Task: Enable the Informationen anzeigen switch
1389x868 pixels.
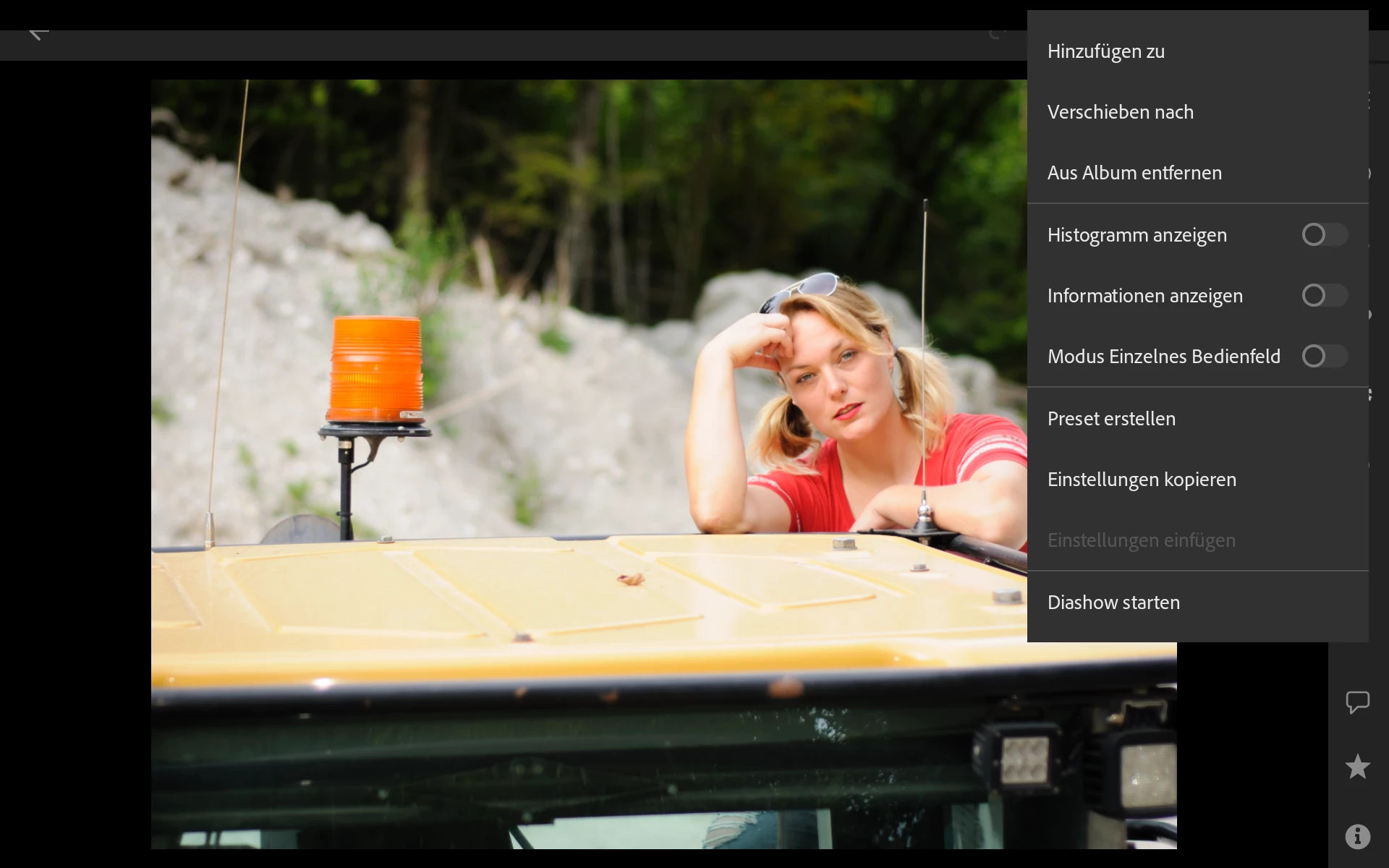Action: tap(1324, 295)
